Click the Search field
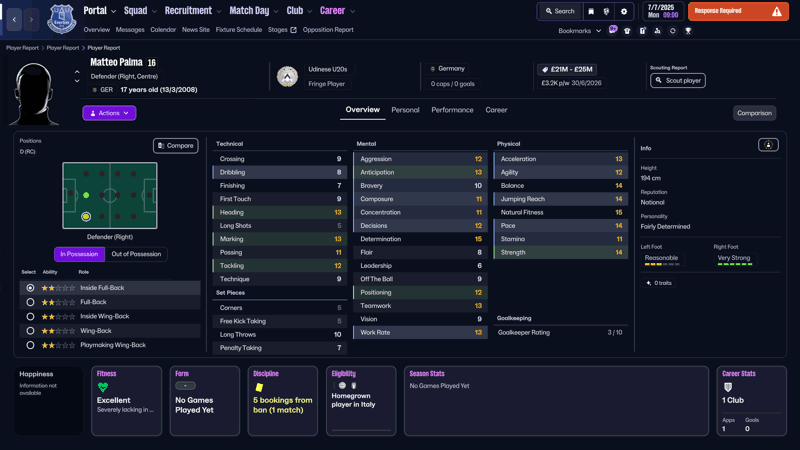 click(x=560, y=11)
